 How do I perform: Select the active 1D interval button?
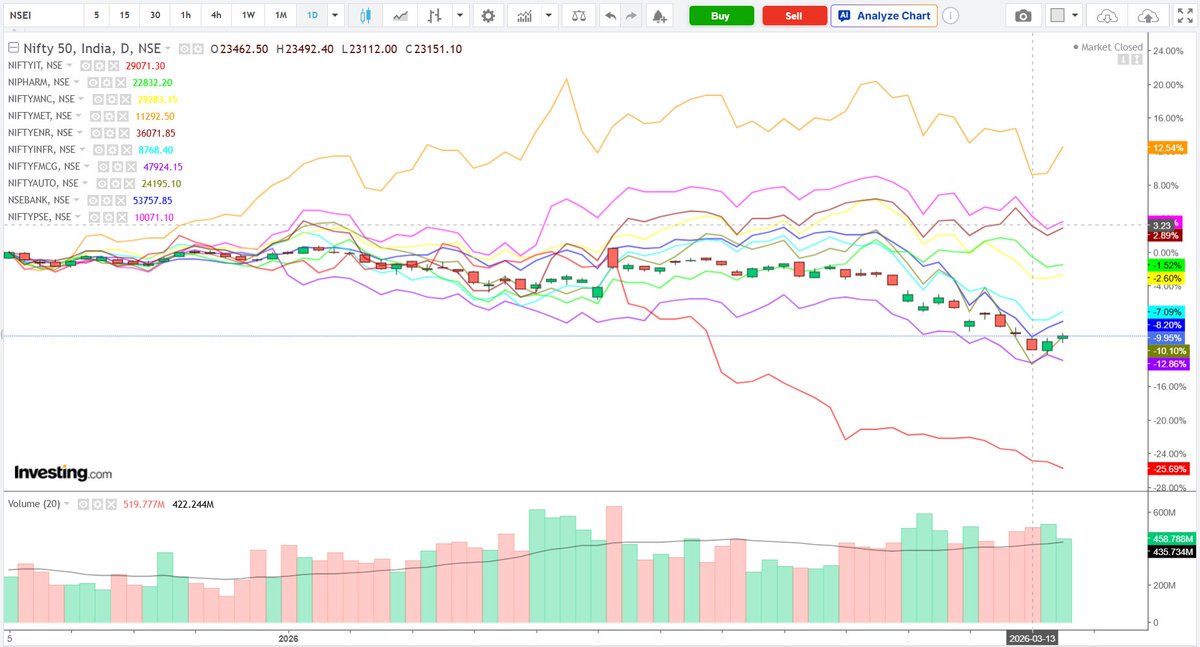312,16
